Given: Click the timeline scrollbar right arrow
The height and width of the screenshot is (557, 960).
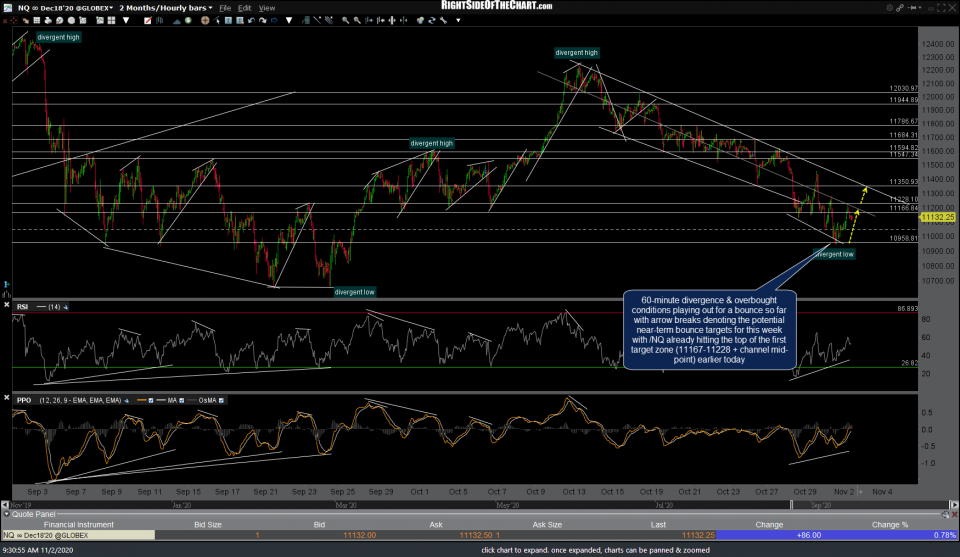Looking at the screenshot, I should pyautogui.click(x=953, y=505).
